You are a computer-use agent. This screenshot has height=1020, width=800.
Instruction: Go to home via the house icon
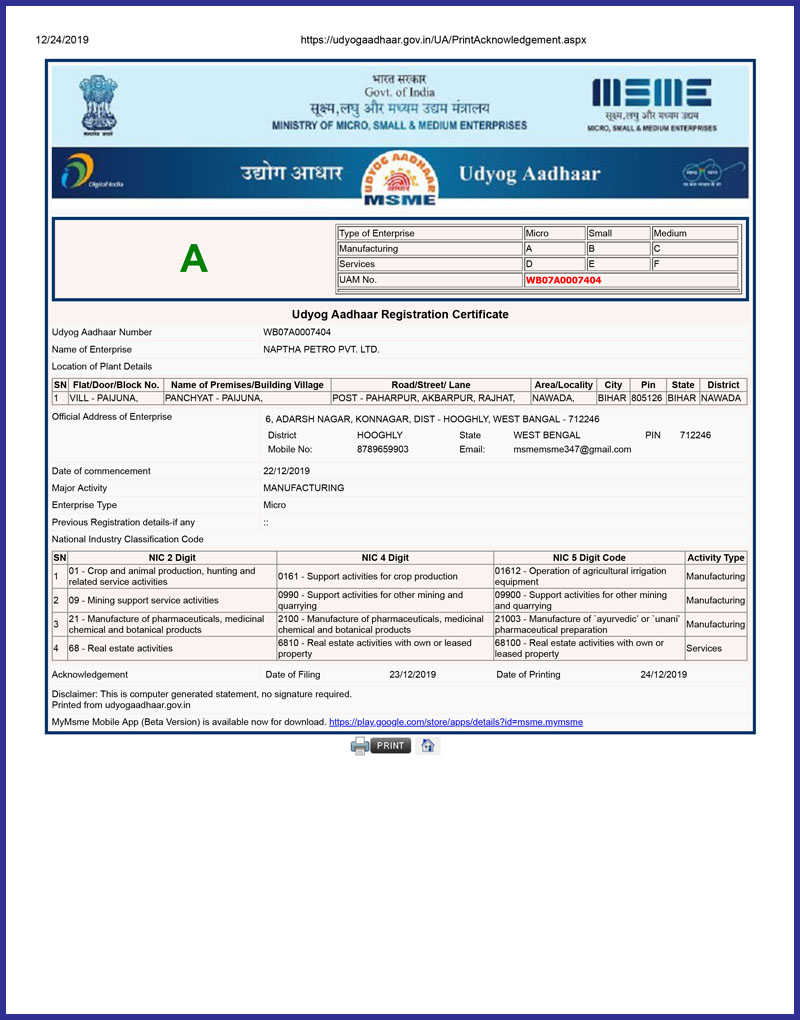click(x=428, y=746)
